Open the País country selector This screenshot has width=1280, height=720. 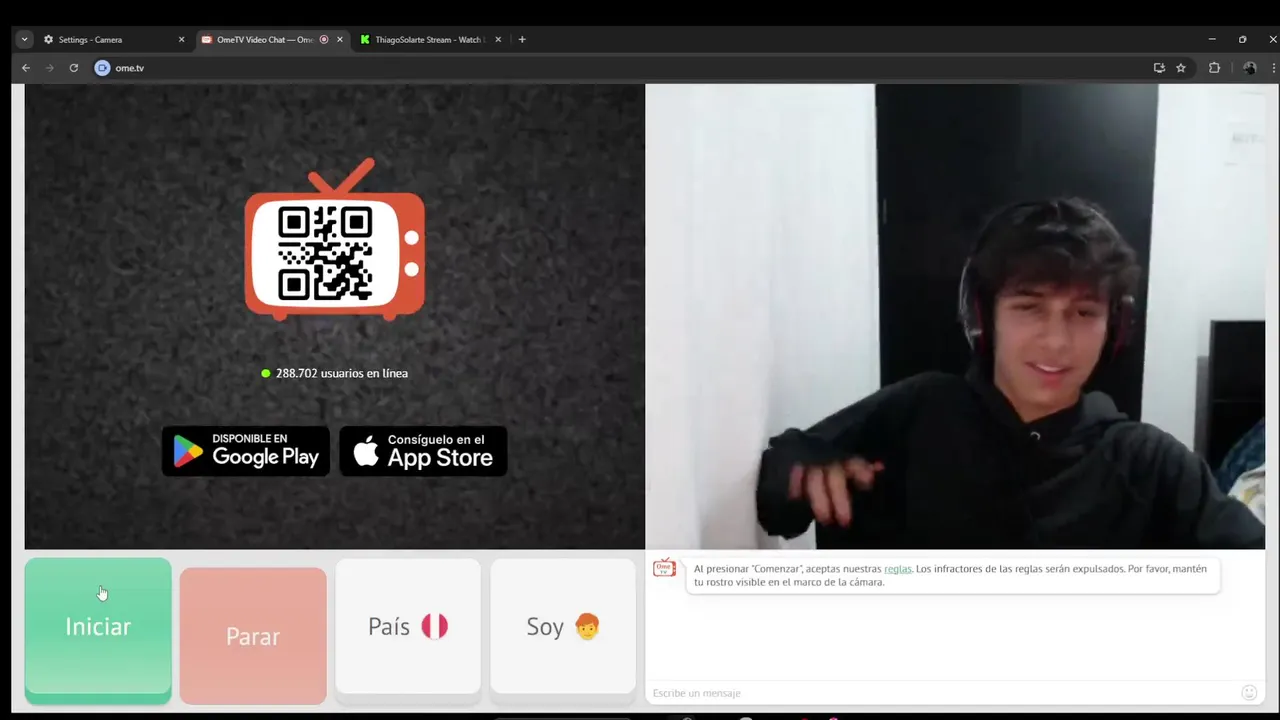point(408,626)
